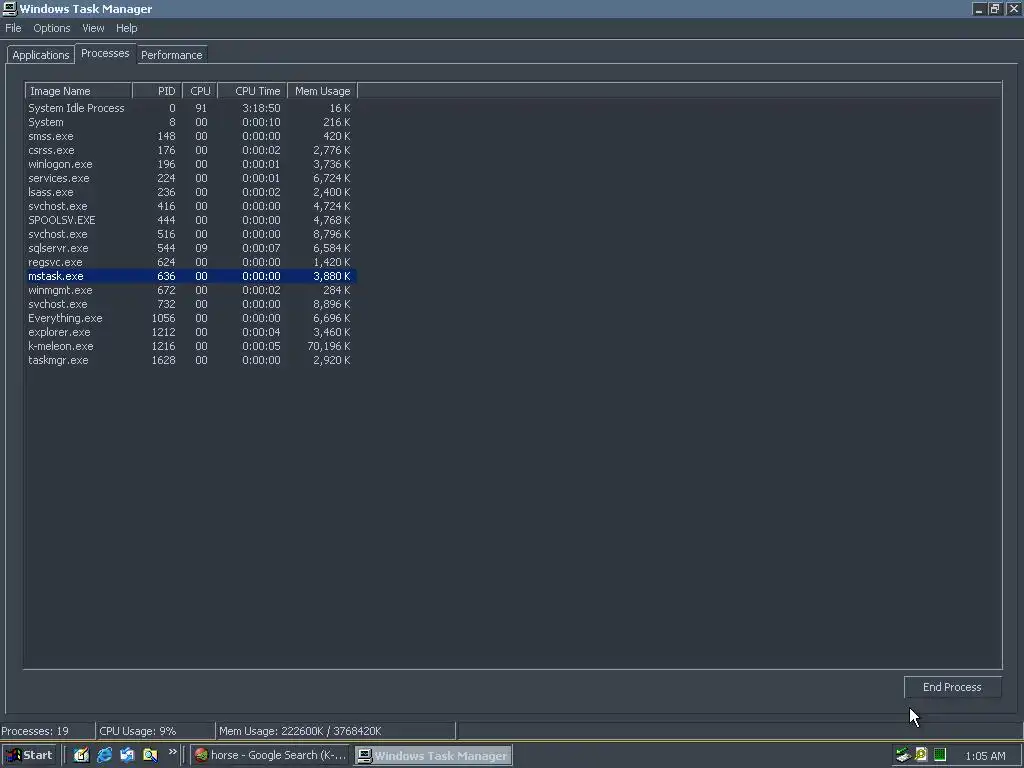Select lsass.exe process
The width and height of the screenshot is (1024, 768).
click(191, 192)
